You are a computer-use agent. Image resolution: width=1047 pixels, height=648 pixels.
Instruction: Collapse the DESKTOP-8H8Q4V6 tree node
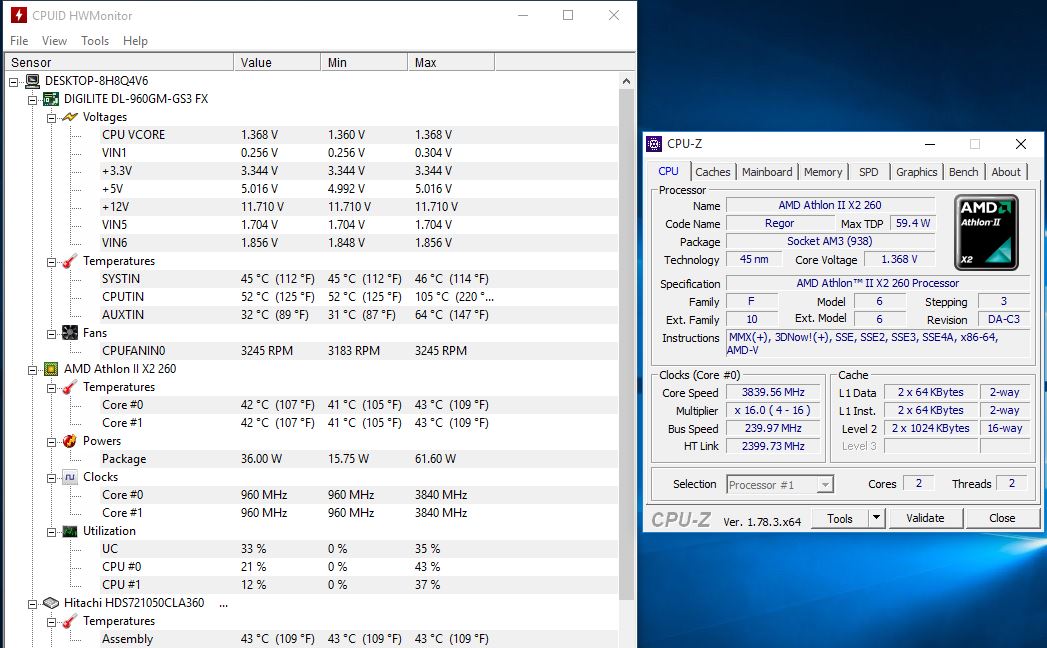tap(13, 82)
